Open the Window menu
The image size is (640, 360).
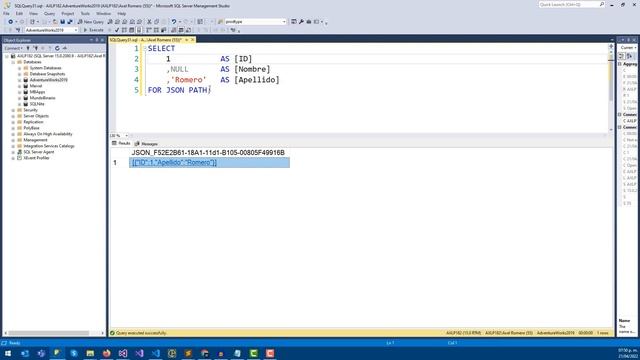103,13
